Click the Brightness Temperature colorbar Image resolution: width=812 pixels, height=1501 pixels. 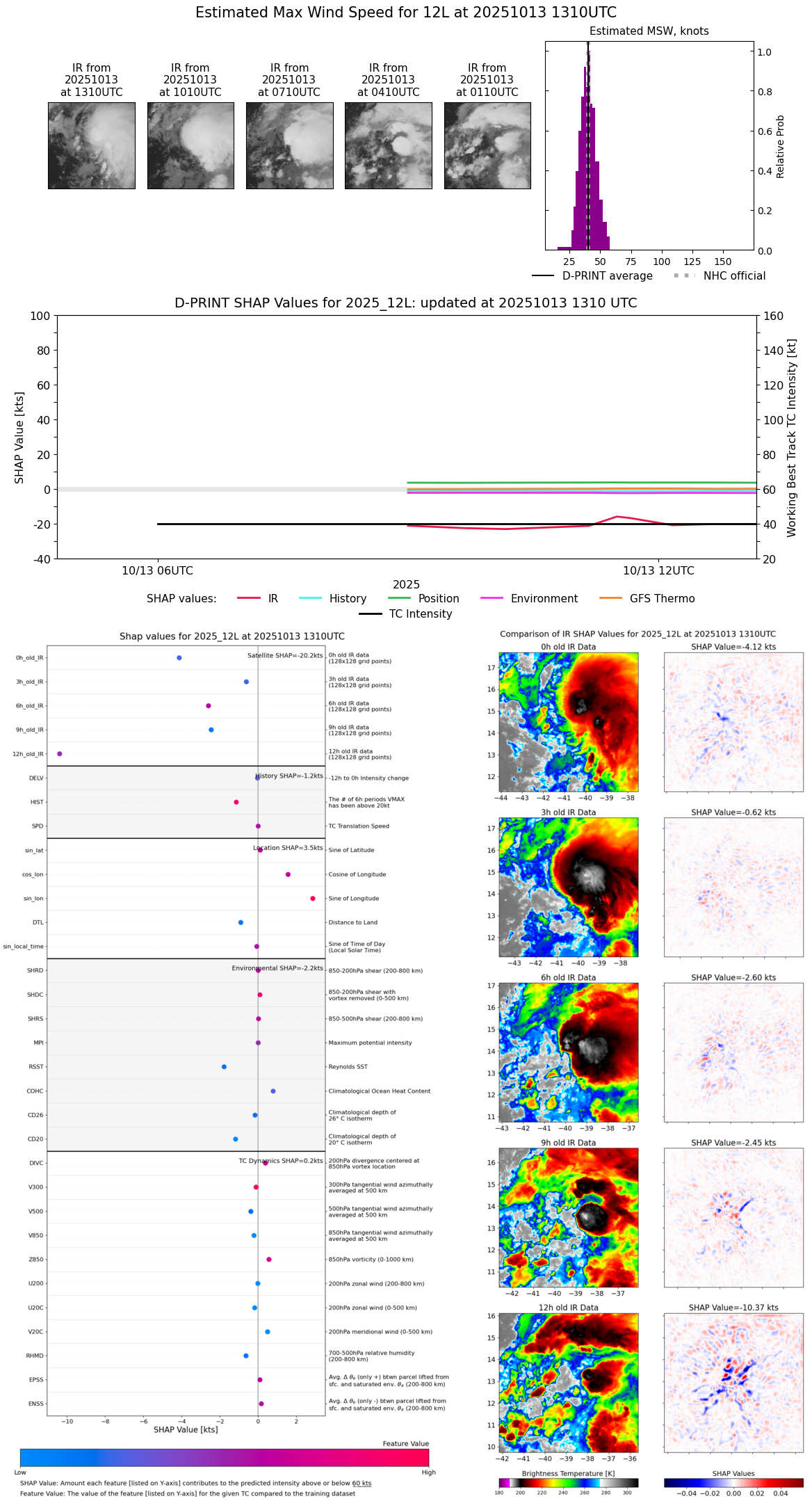tap(568, 1482)
